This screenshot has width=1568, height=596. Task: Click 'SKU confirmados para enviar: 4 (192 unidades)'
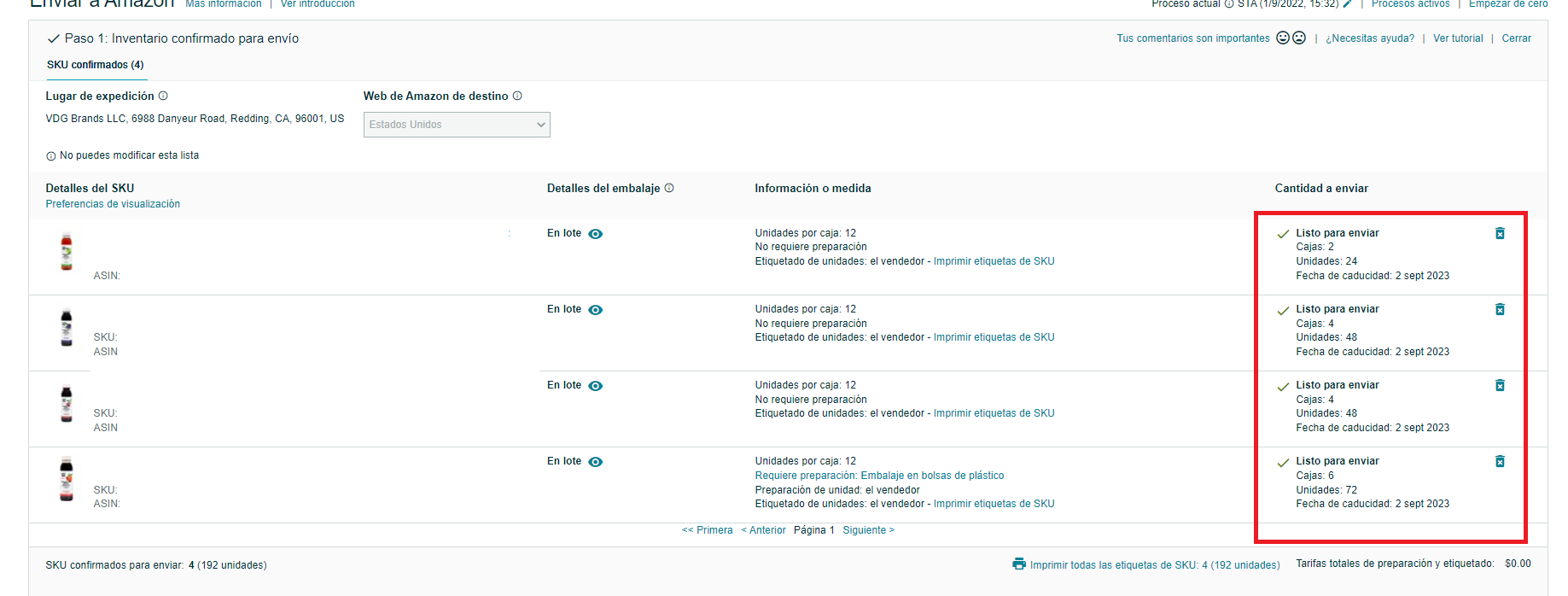tap(156, 565)
